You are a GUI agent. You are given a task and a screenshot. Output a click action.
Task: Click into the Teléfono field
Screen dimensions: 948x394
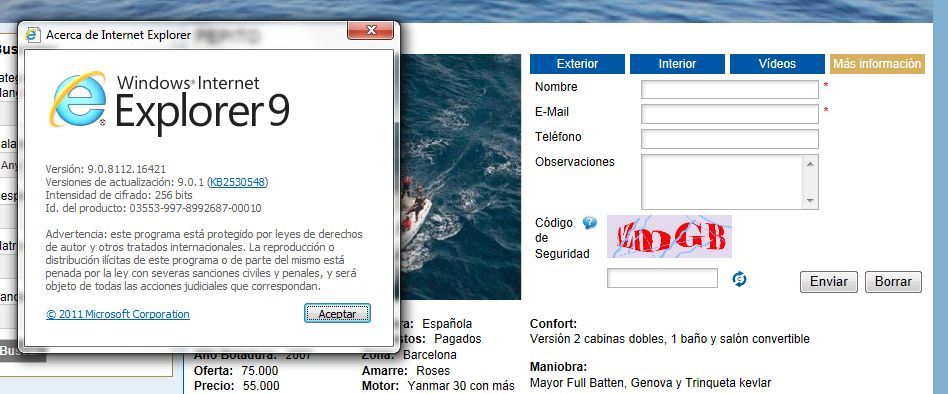[730, 138]
